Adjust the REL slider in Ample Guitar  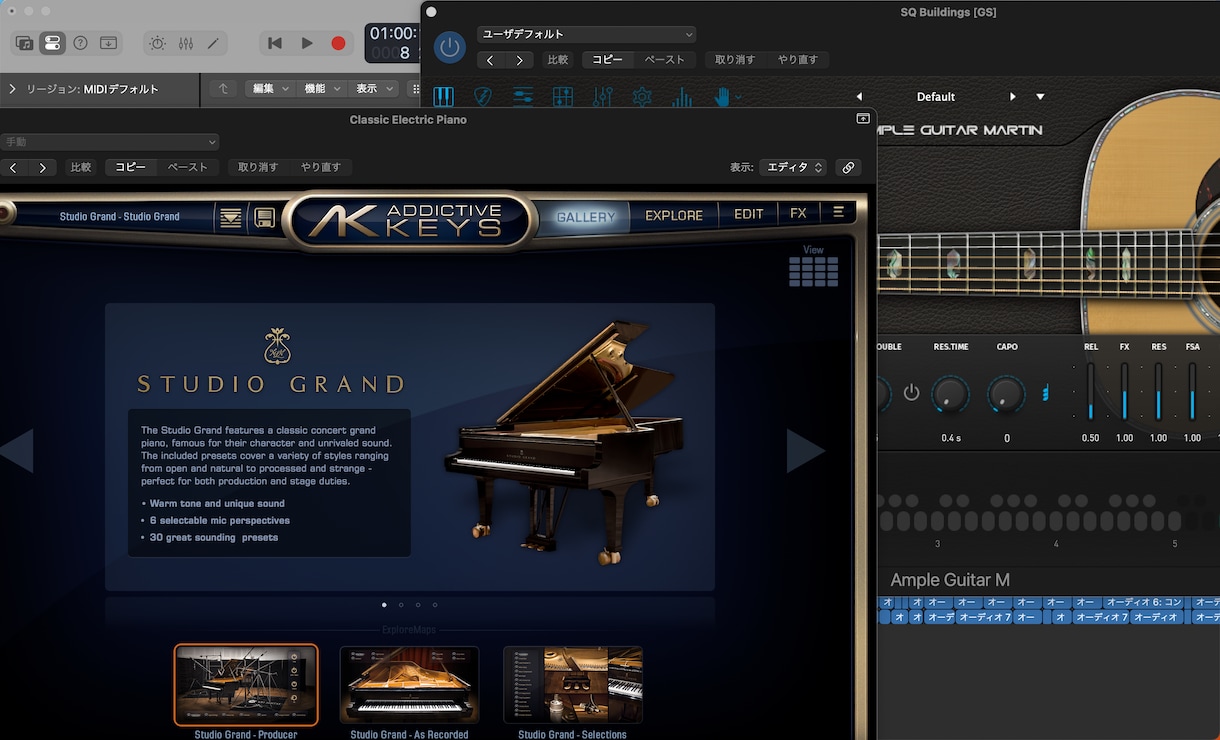pyautogui.click(x=1091, y=391)
